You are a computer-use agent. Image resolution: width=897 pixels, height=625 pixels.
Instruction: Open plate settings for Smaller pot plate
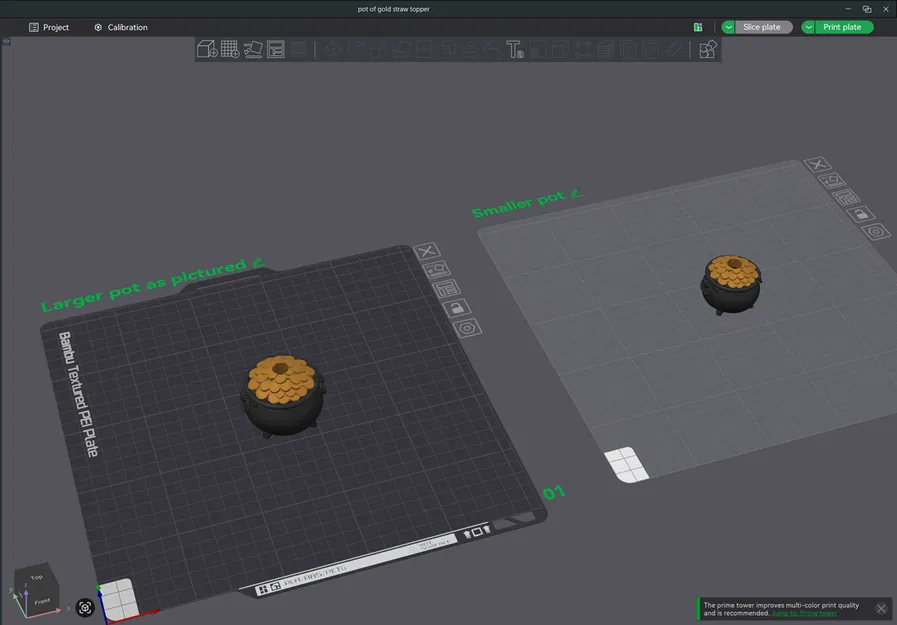[876, 232]
